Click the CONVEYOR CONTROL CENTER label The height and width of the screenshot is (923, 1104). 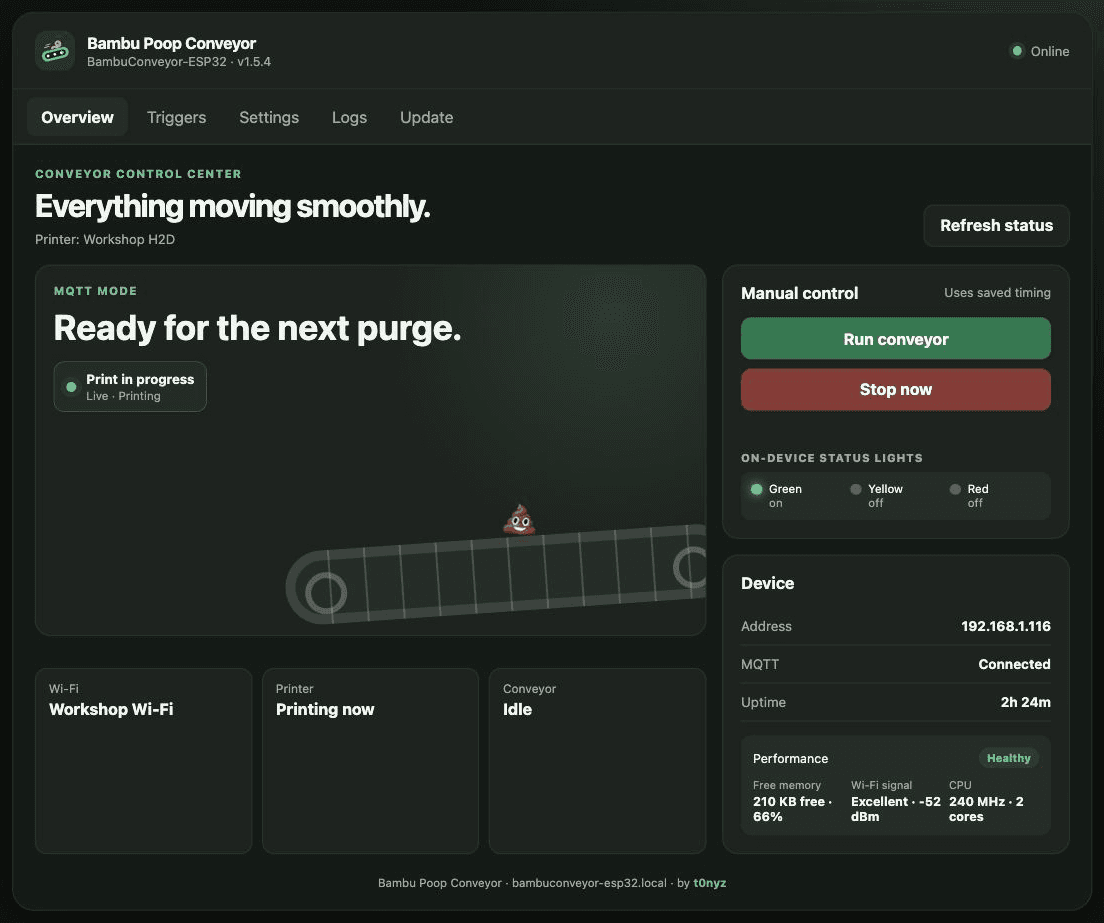click(138, 174)
